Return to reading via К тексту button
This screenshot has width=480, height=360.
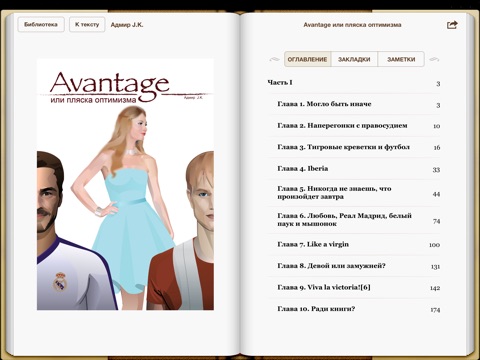[x=87, y=25]
